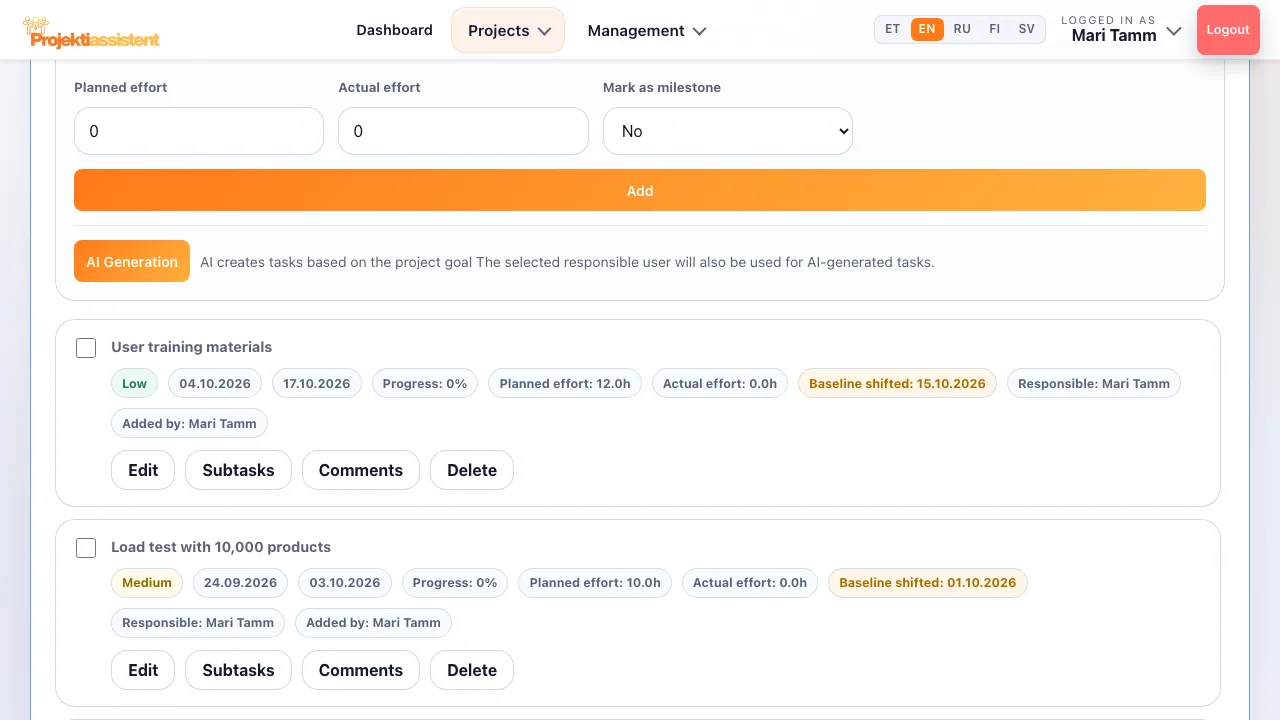Focus the Actual effort input field
1280x720 pixels.
coord(463,131)
